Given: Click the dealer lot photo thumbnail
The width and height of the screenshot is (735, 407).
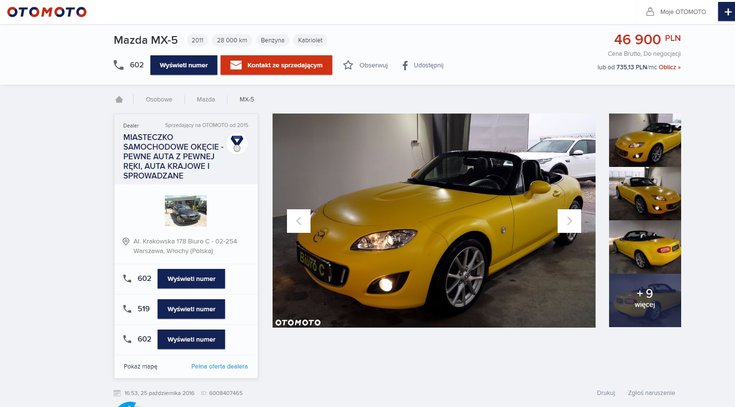Looking at the screenshot, I should tap(186, 211).
